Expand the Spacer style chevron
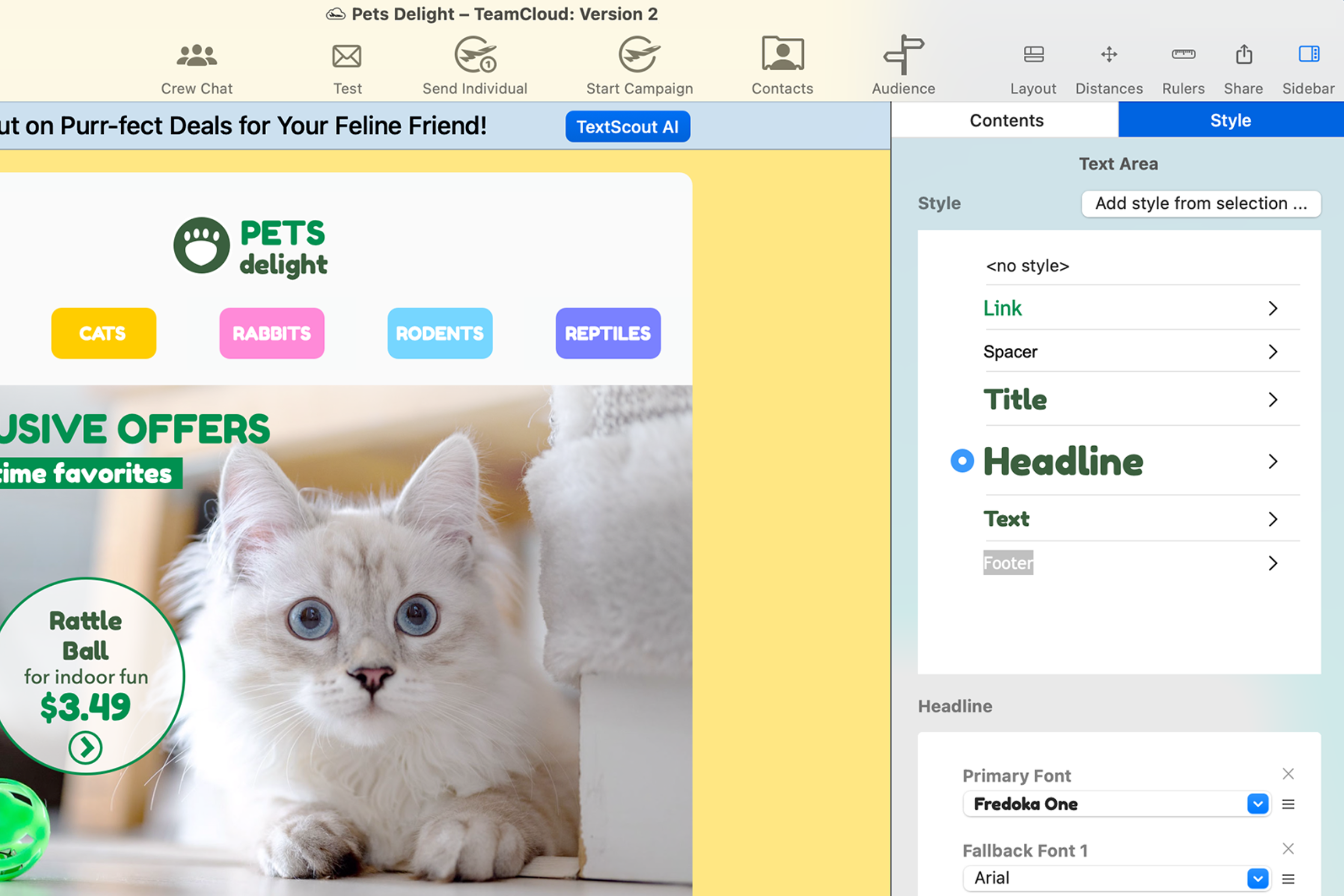Viewport: 1344px width, 896px height. [x=1273, y=352]
